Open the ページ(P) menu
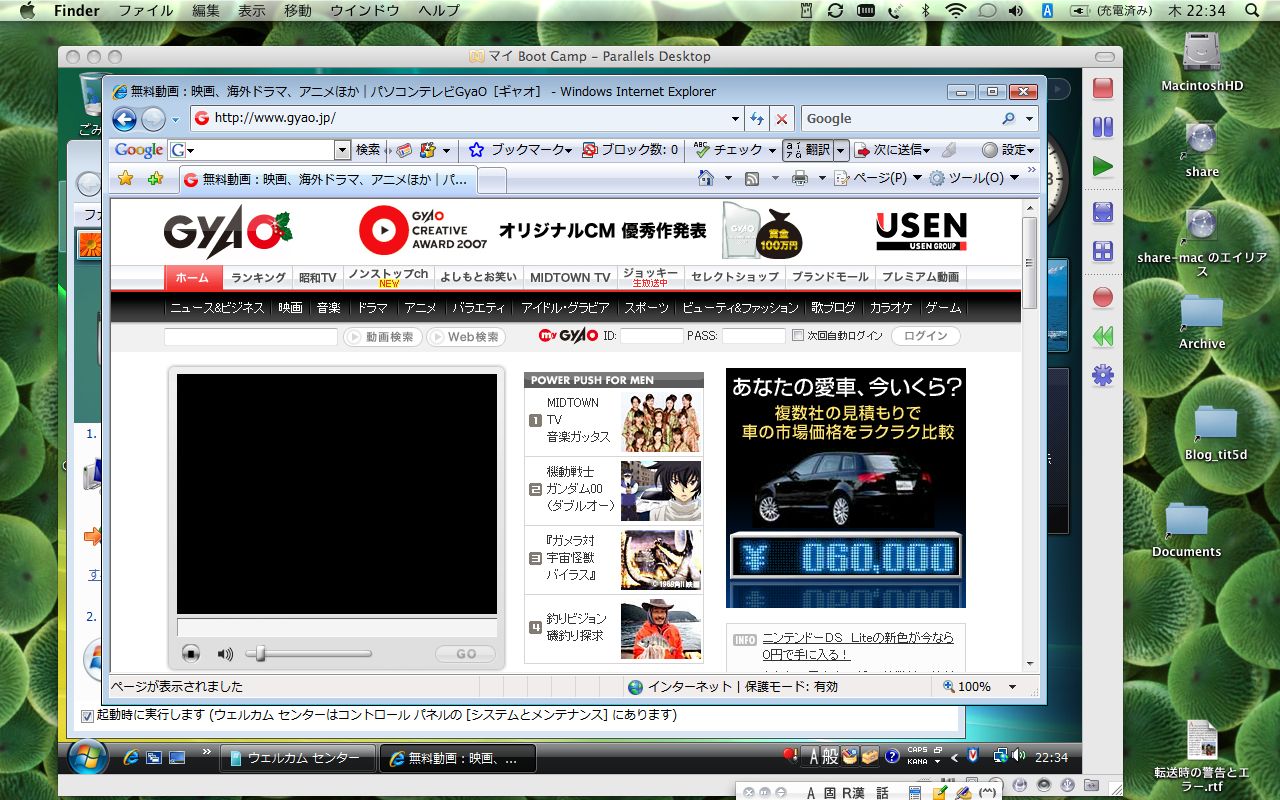This screenshot has height=800, width=1280. click(878, 178)
